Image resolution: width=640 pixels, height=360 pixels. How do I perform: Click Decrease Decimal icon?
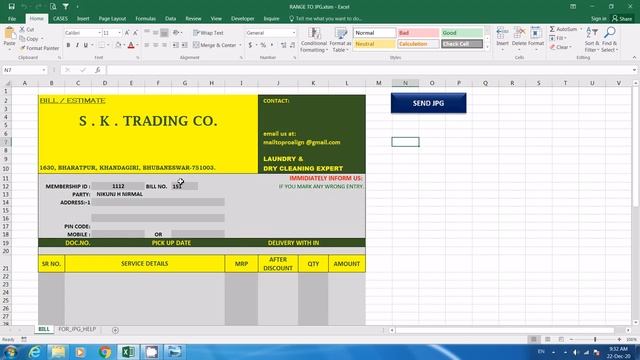pyautogui.click(x=292, y=45)
